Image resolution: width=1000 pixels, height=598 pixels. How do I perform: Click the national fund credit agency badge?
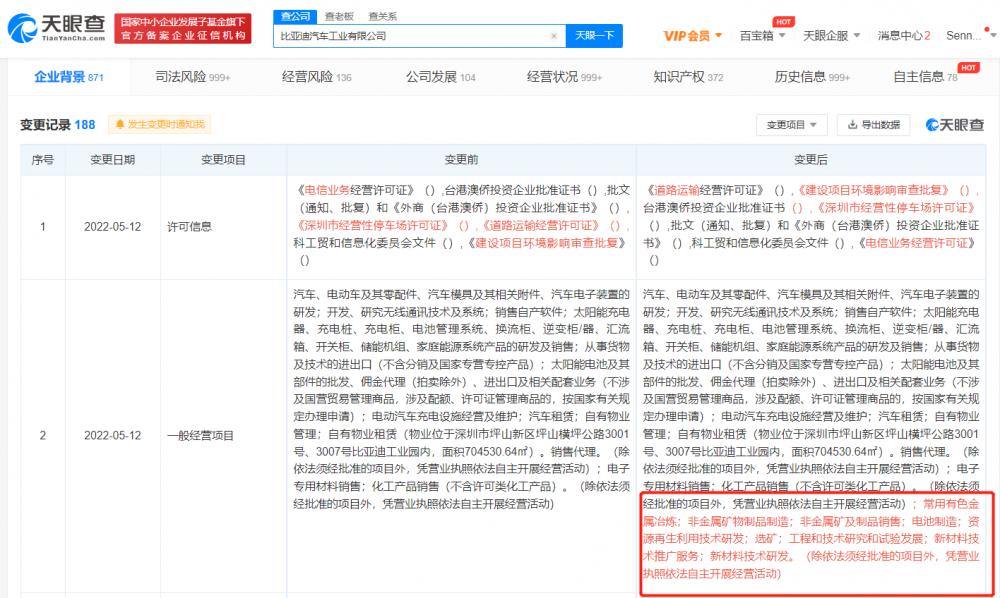[x=183, y=28]
